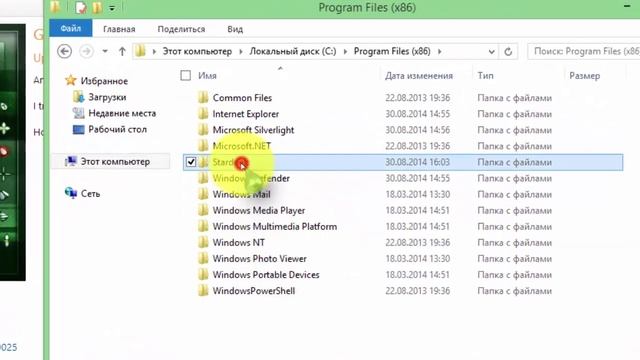
Task: Click the Сеть network icon
Action: click(71, 193)
